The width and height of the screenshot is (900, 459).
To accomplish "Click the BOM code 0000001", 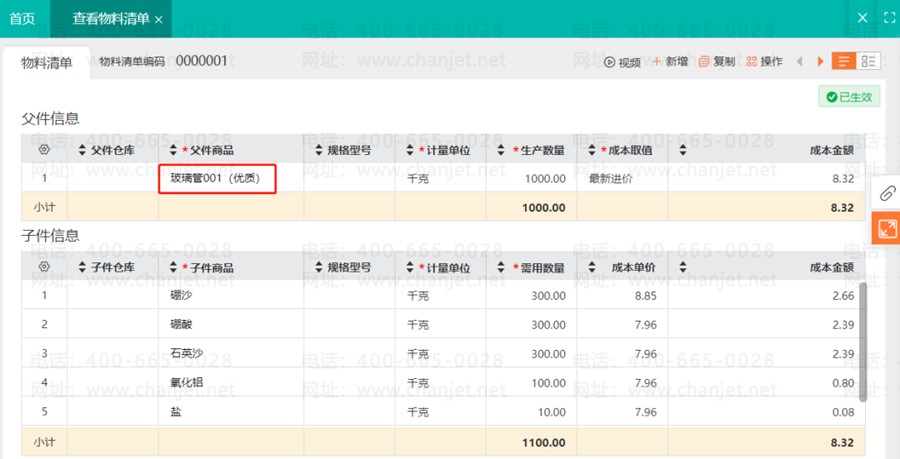I will tap(201, 61).
